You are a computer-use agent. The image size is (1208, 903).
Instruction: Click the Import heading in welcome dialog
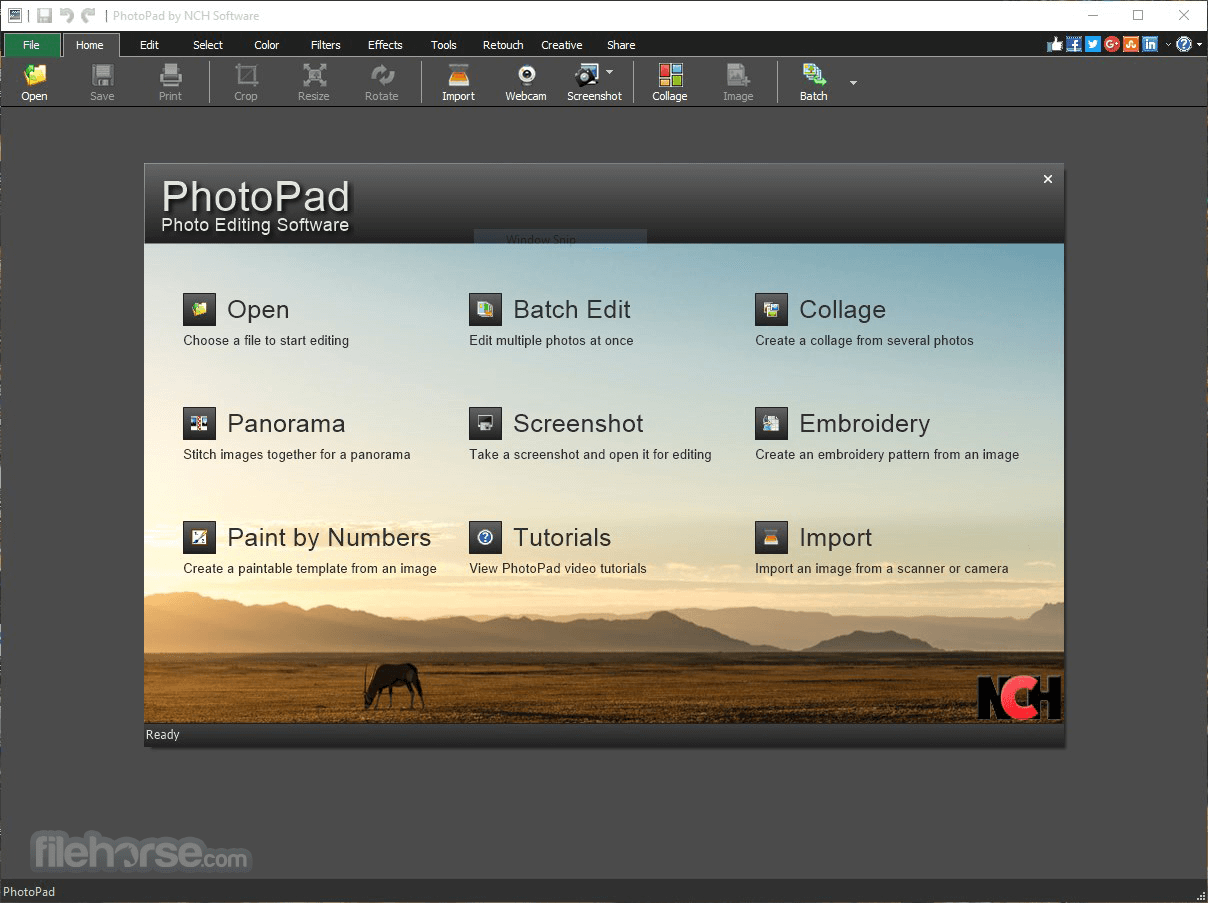(x=835, y=539)
